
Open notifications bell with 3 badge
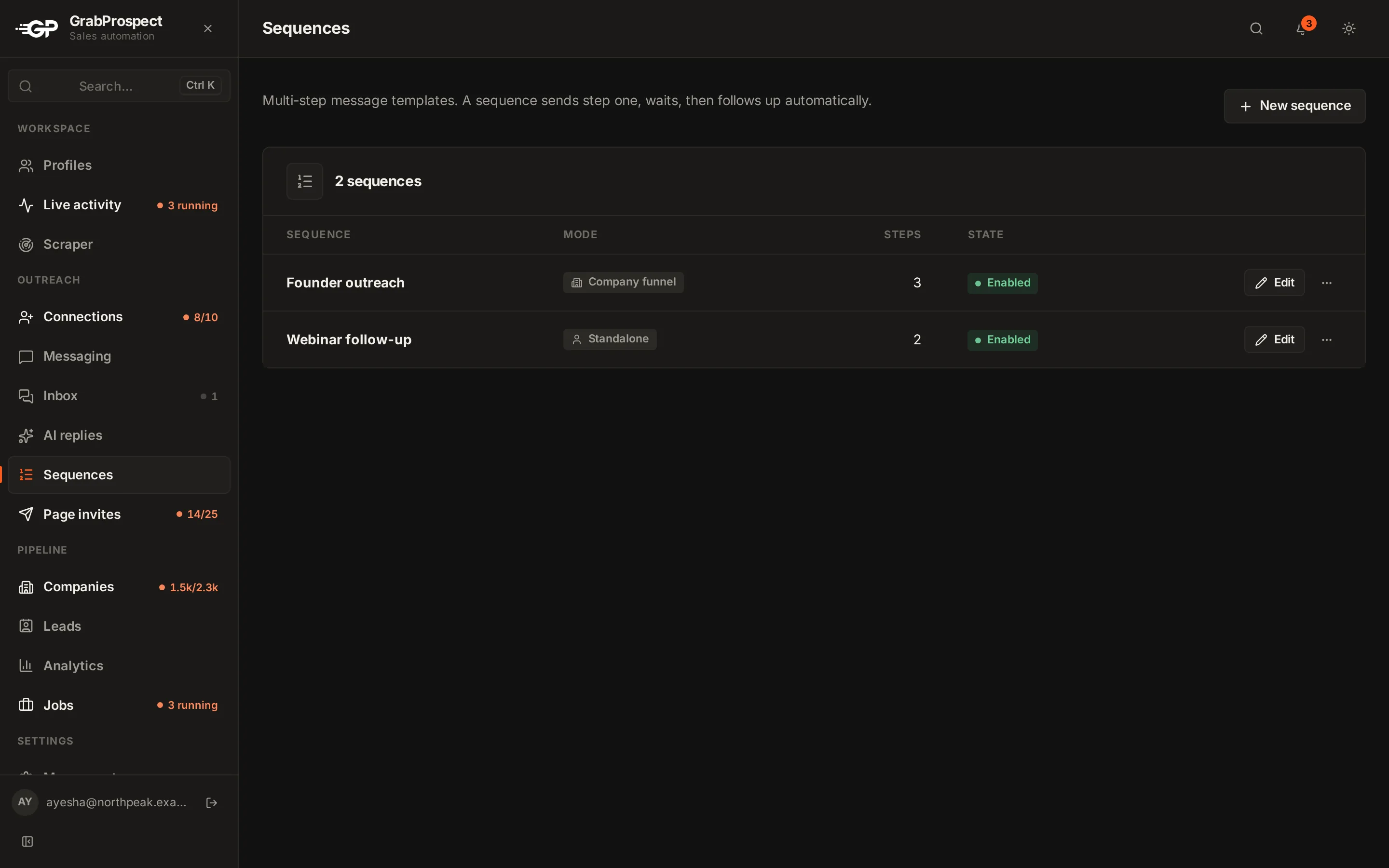pyautogui.click(x=1302, y=29)
